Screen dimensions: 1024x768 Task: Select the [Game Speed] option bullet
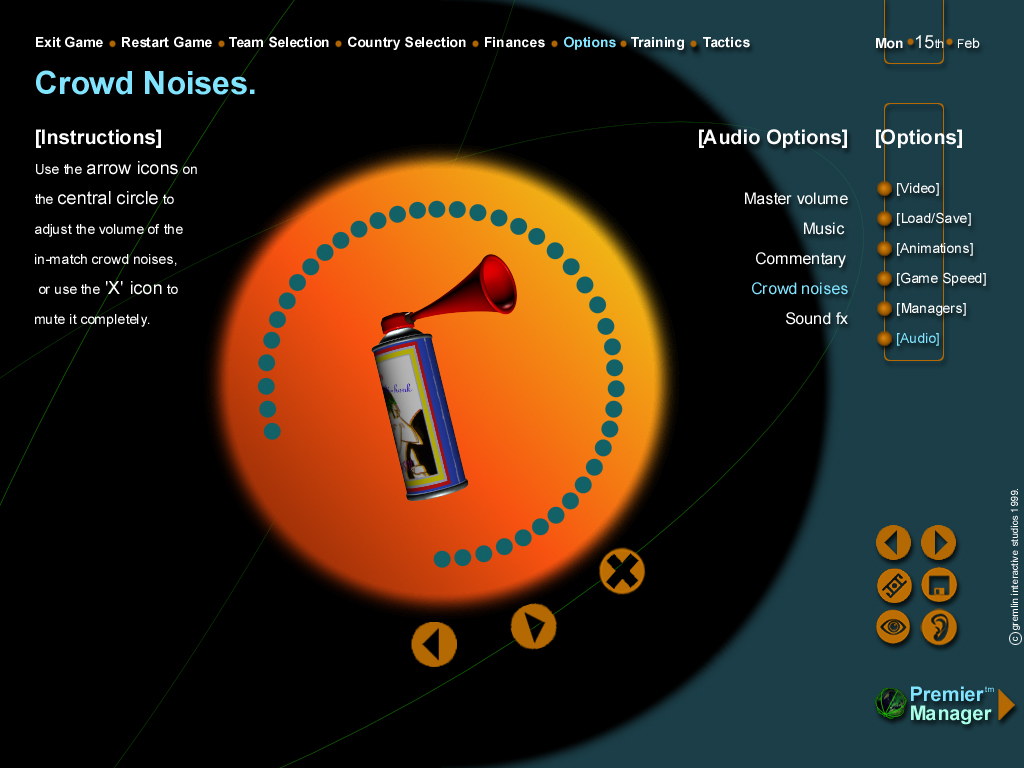coord(884,278)
